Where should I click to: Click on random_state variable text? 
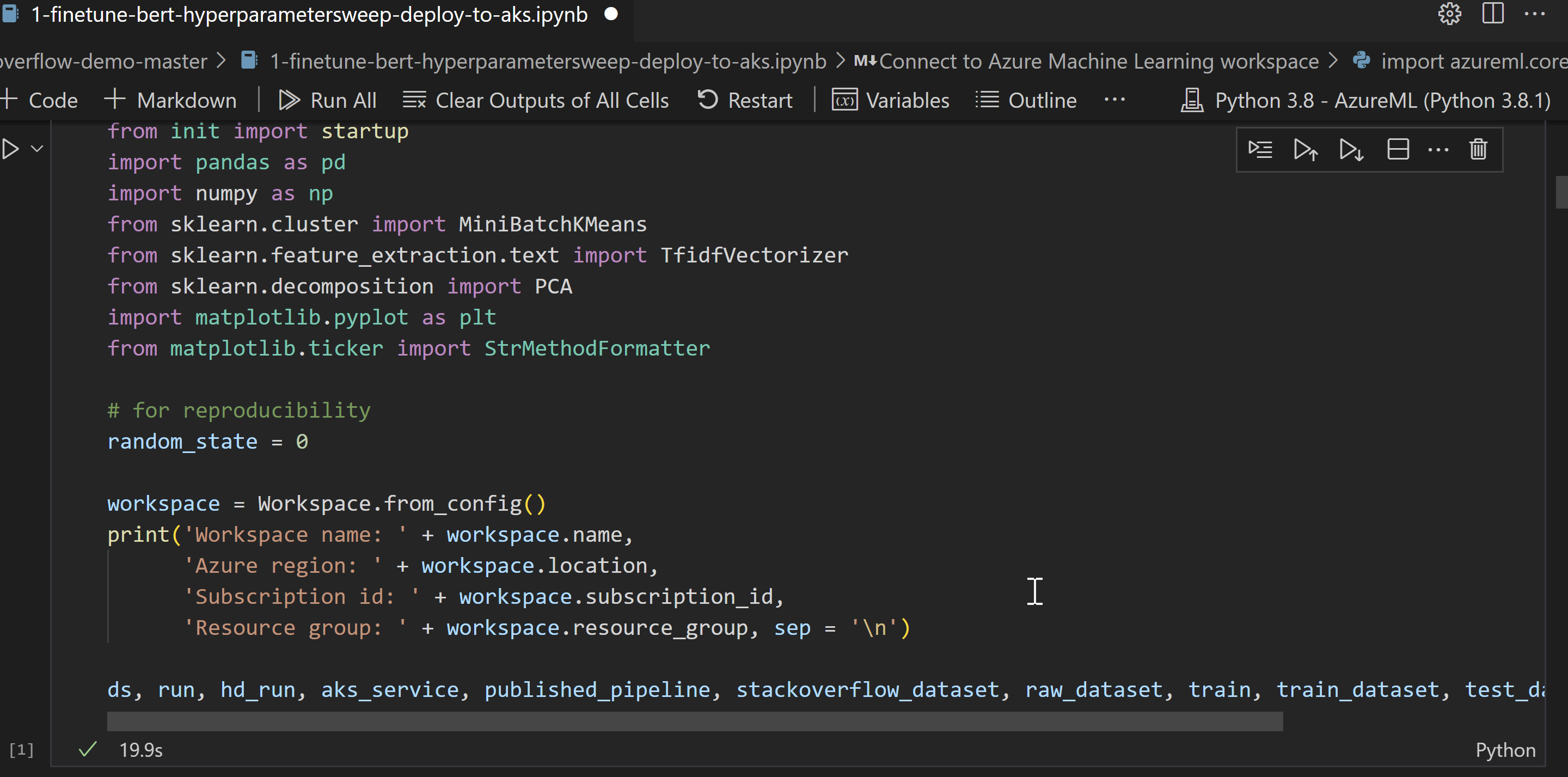182,441
